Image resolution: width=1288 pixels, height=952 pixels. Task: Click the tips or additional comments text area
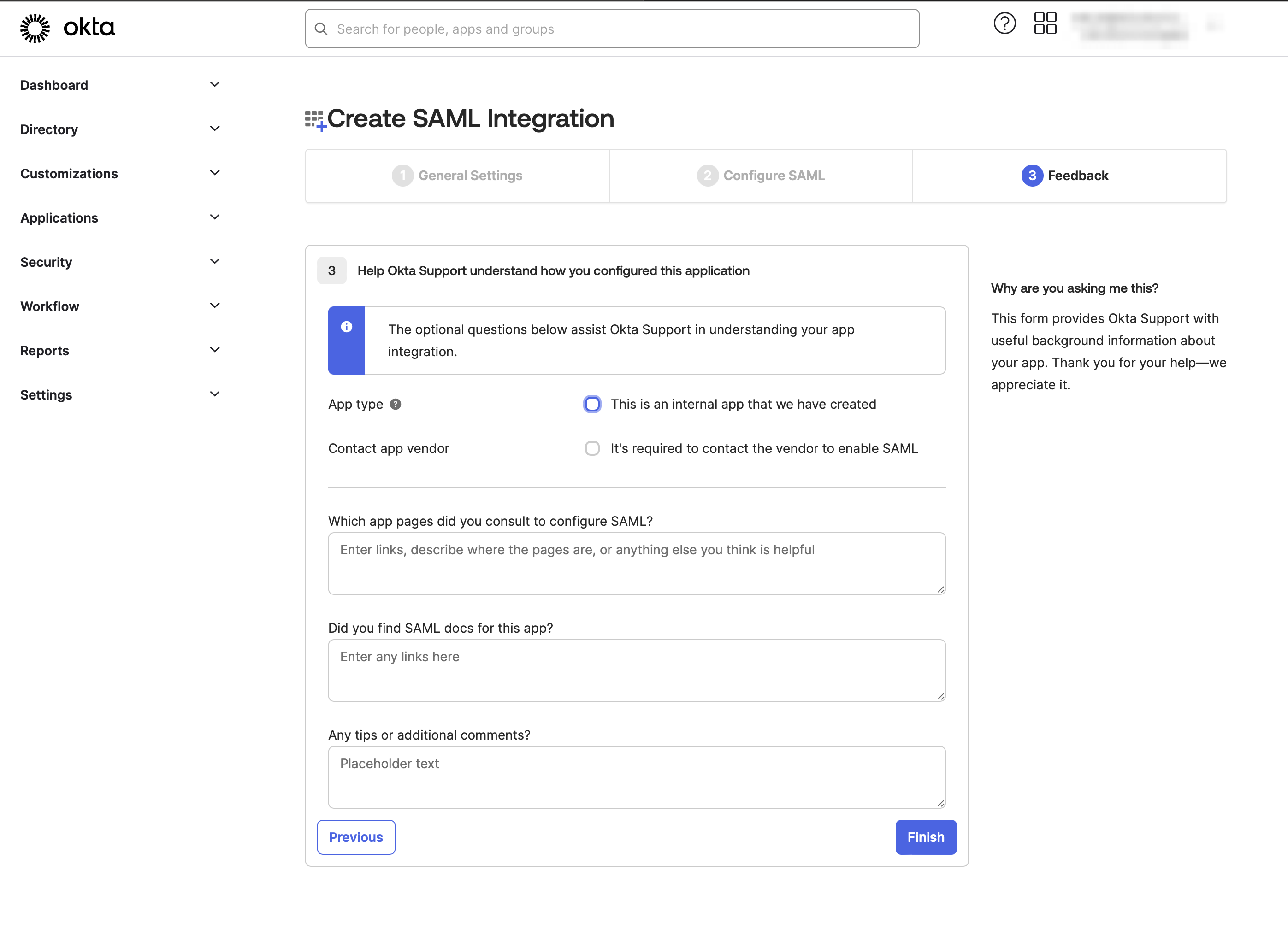click(637, 777)
